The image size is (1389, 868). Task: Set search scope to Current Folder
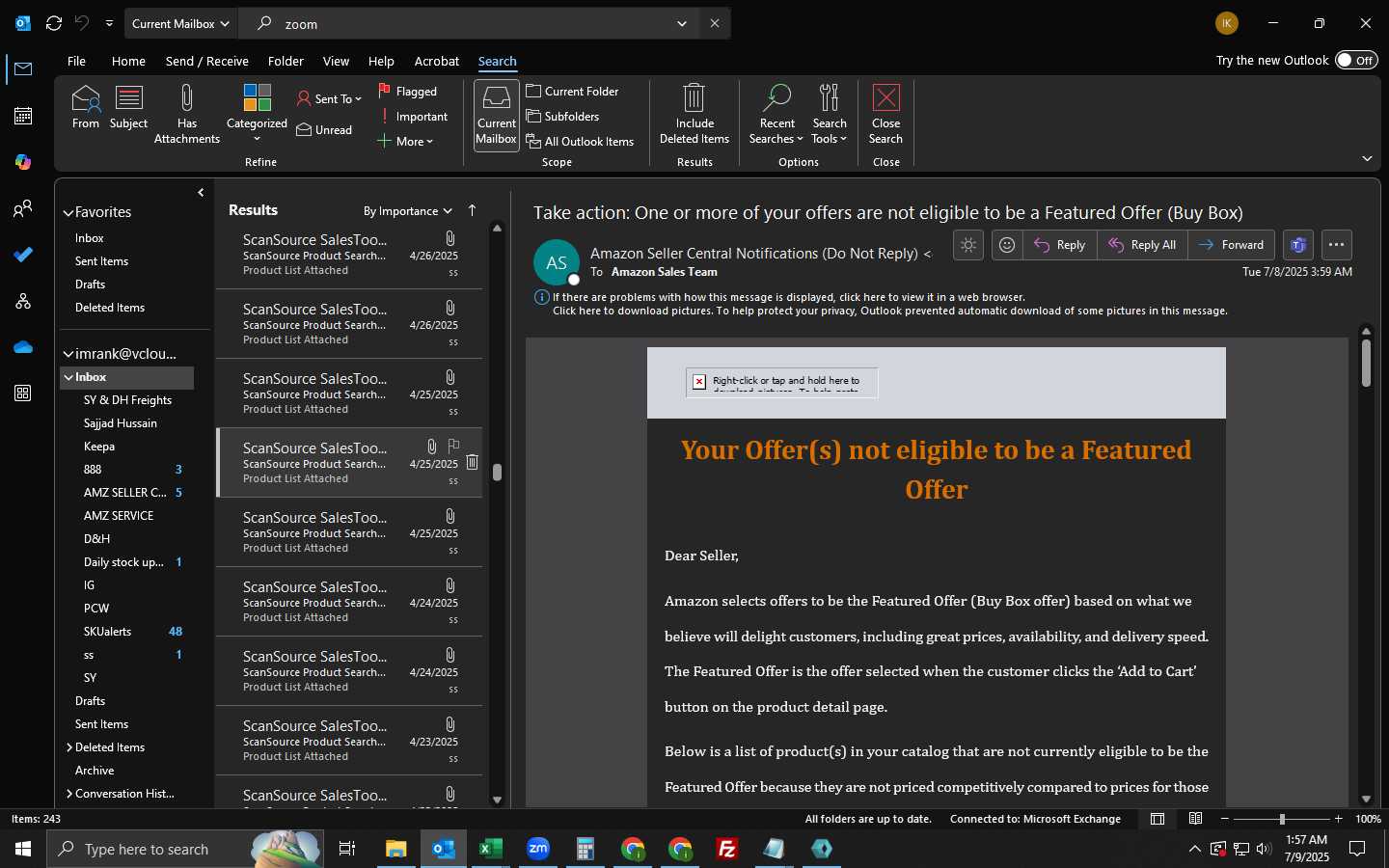(573, 92)
